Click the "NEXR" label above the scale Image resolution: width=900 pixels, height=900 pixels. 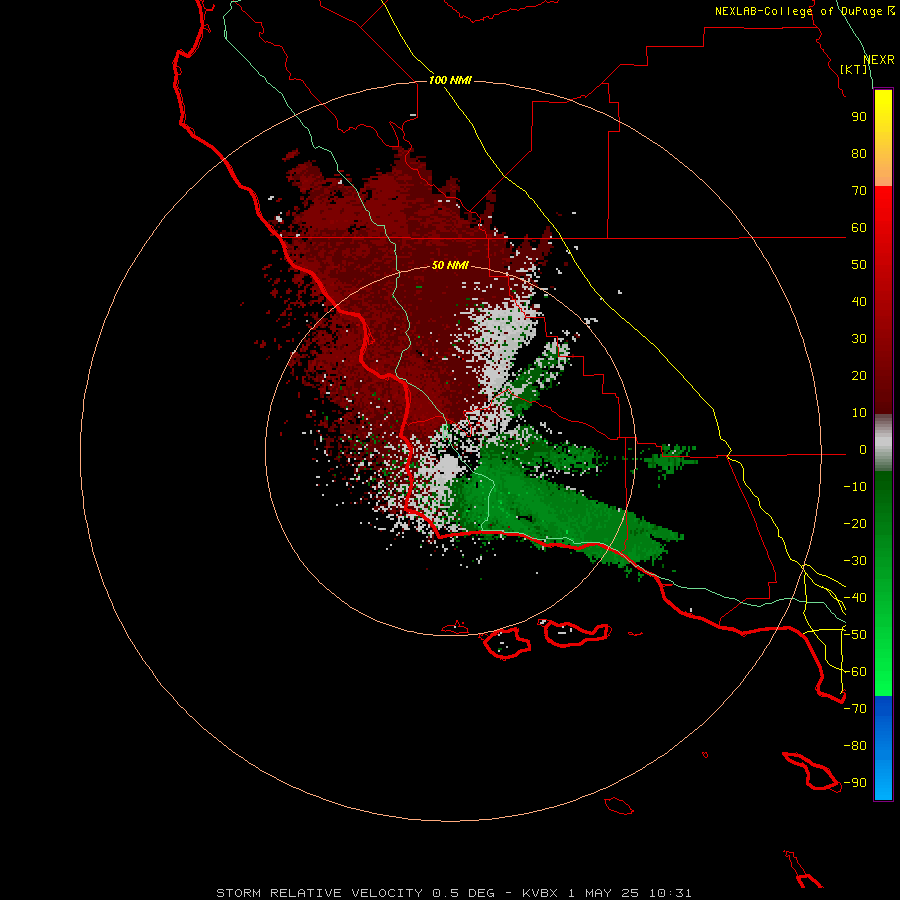(879, 60)
